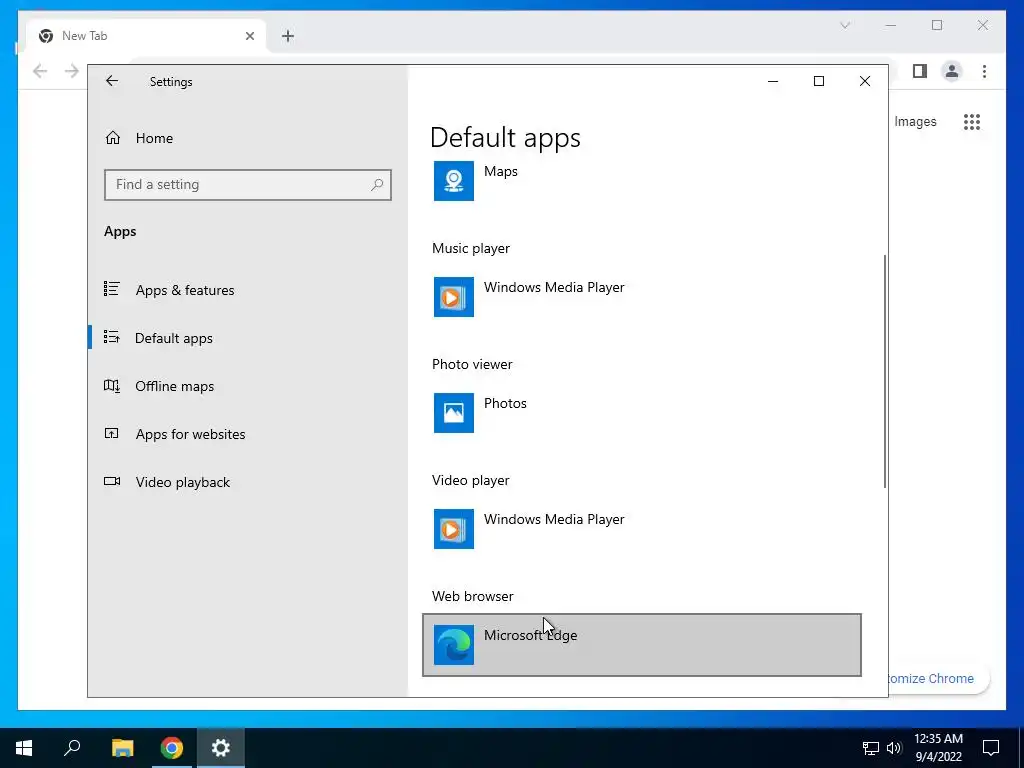Open Google apps grid in Chrome

pyautogui.click(x=972, y=121)
